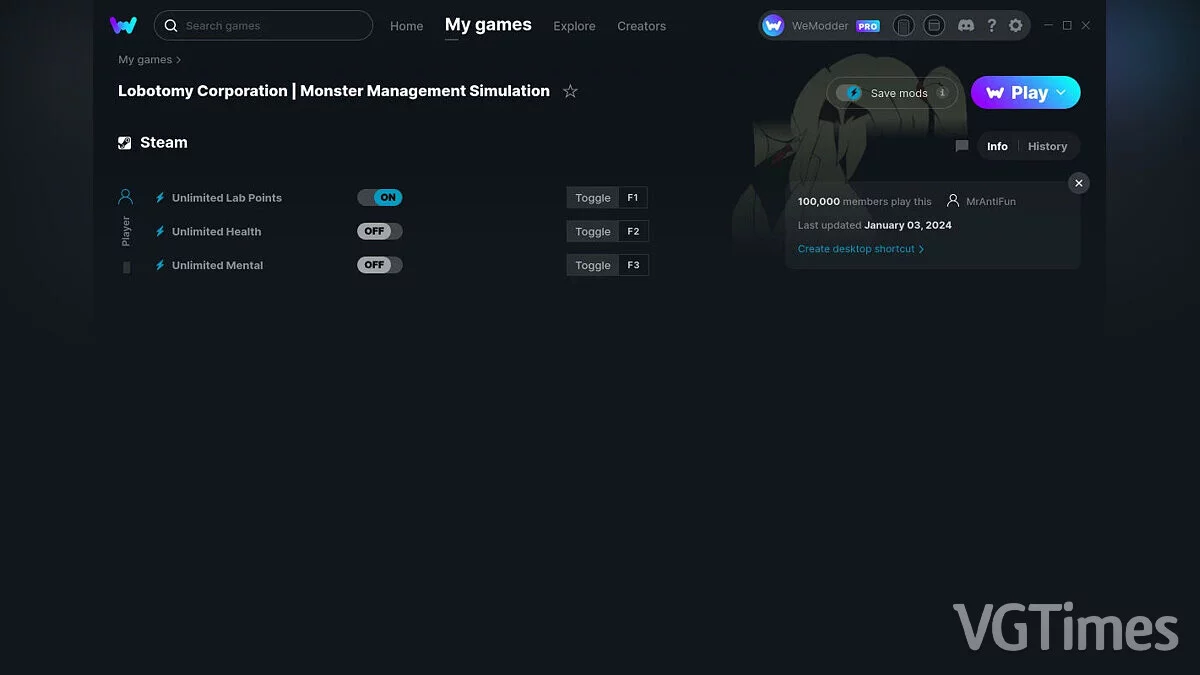Expand the Play button dropdown arrow
1200x675 pixels.
(1061, 92)
